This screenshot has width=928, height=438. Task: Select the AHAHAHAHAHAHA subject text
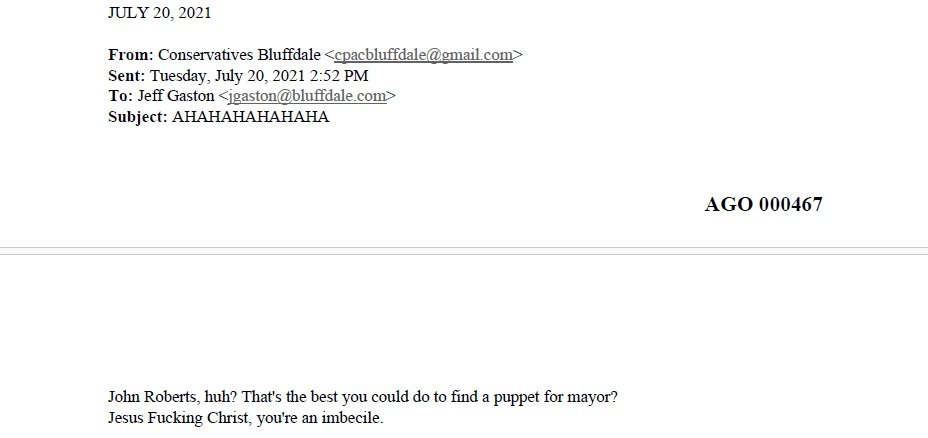click(250, 116)
